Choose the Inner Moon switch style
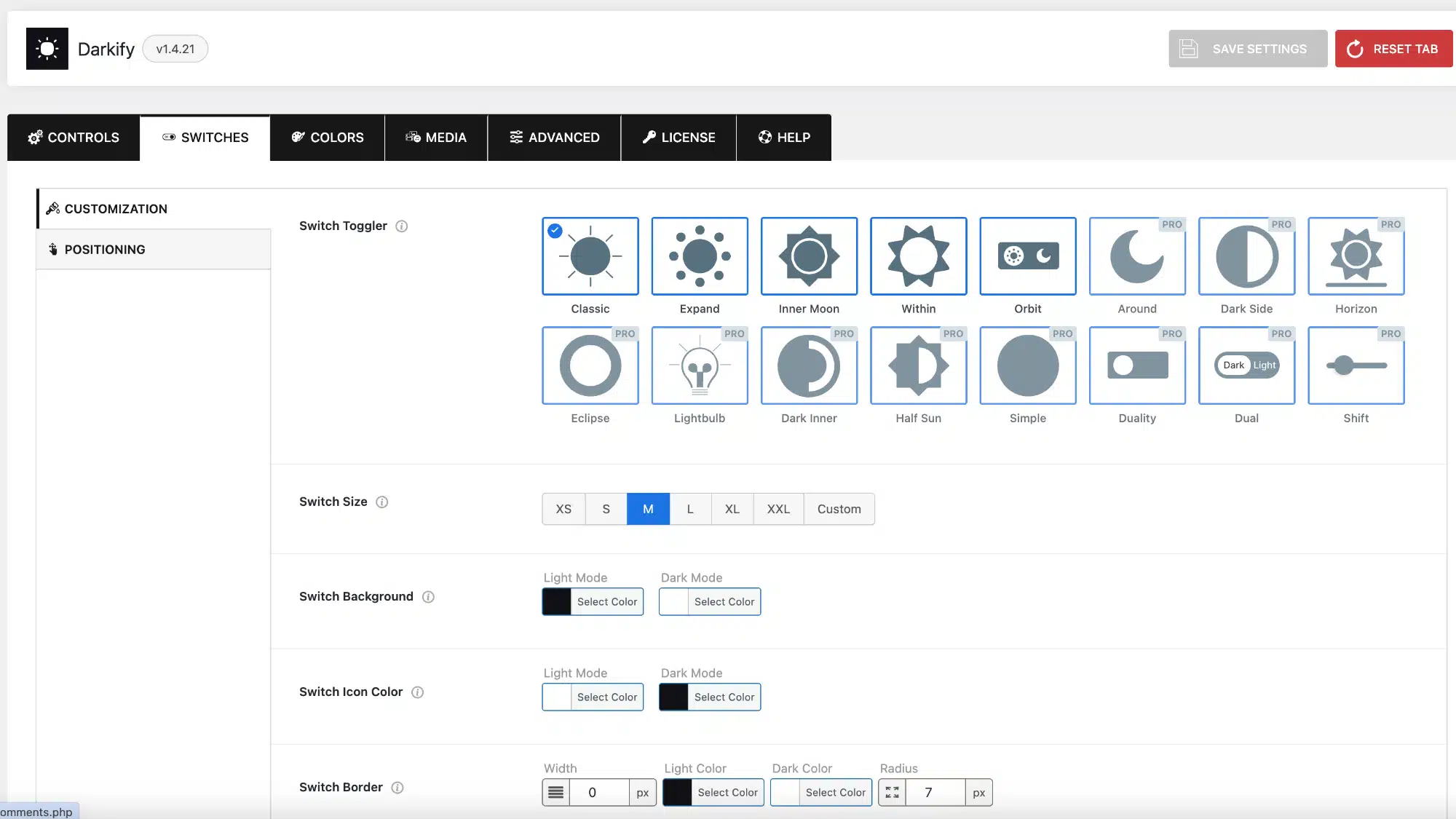This screenshot has height=819, width=1456. [x=809, y=256]
